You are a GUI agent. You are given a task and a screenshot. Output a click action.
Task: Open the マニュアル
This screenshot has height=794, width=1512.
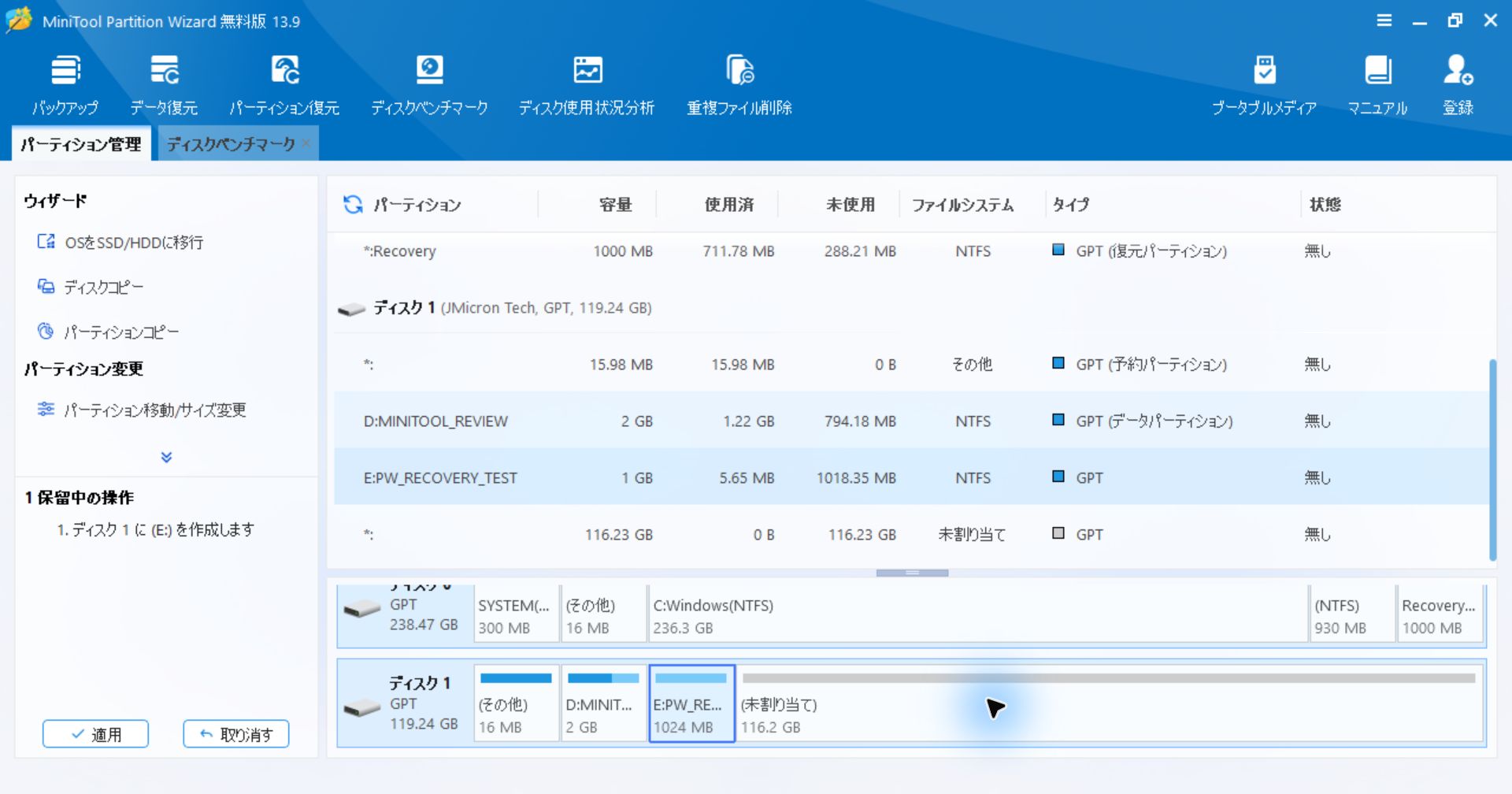(x=1377, y=86)
